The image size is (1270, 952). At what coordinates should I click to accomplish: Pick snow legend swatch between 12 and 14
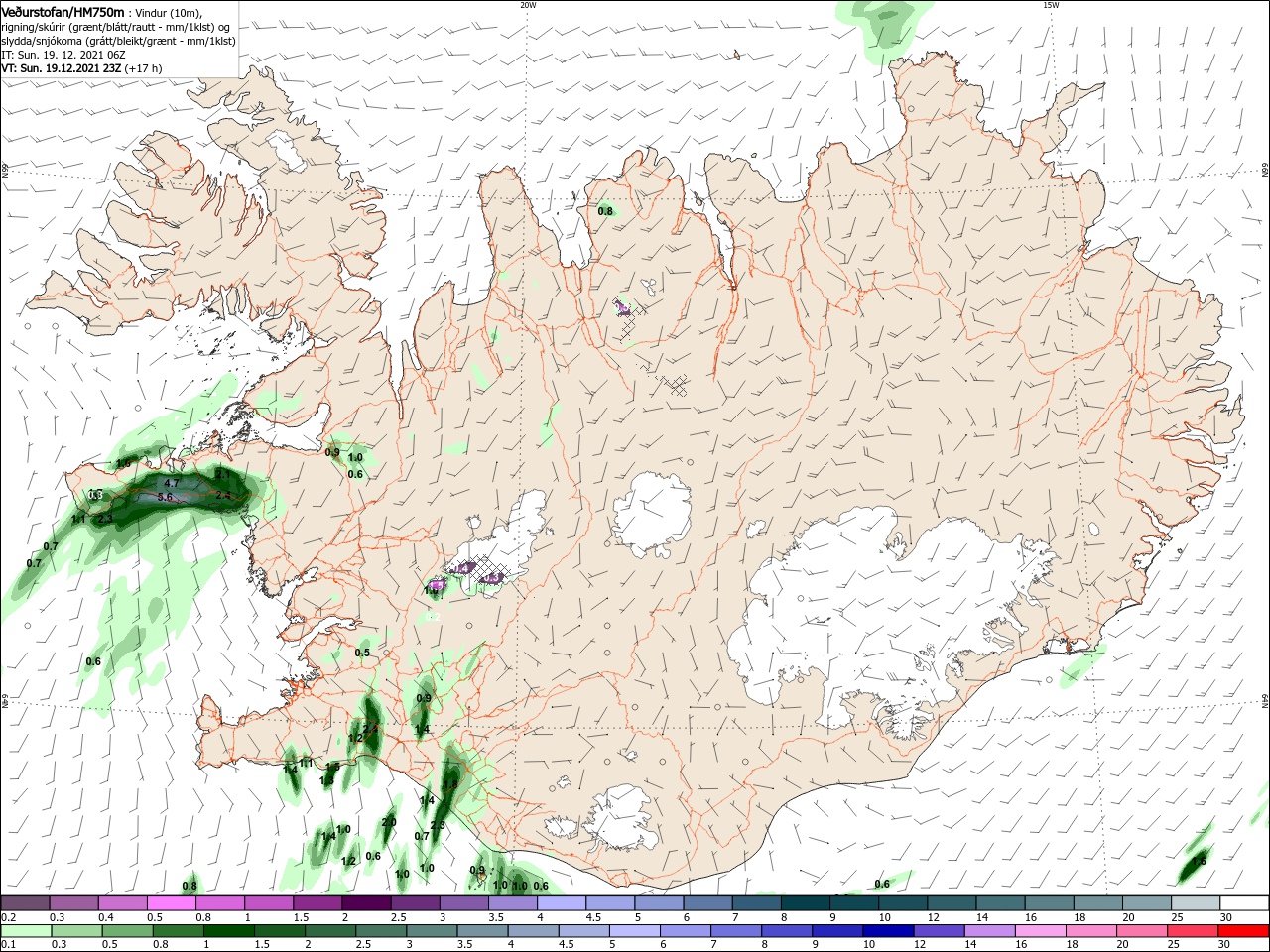coord(952,903)
